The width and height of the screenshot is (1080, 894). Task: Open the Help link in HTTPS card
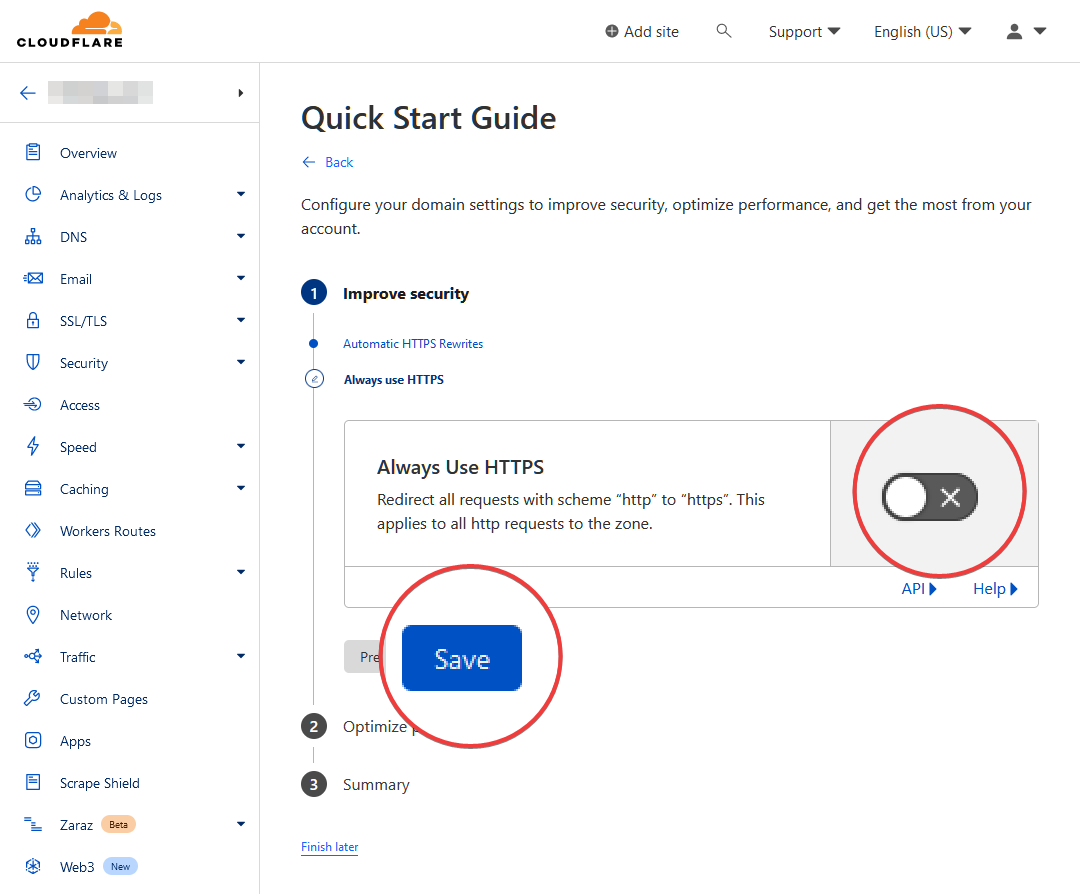point(995,589)
